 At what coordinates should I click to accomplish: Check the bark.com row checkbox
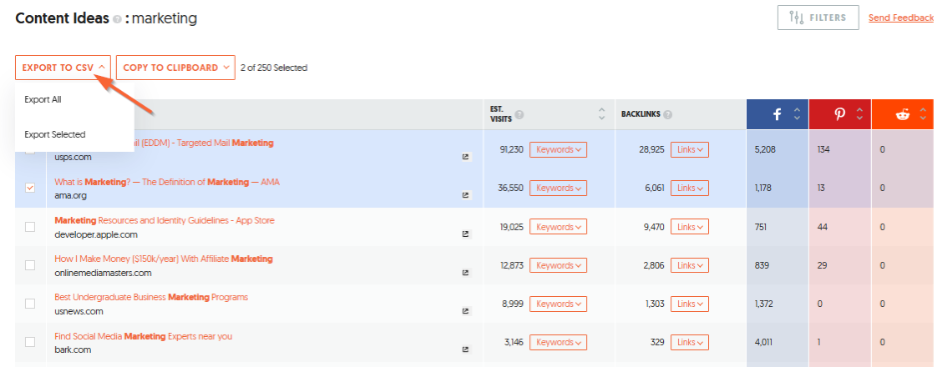coord(30,342)
